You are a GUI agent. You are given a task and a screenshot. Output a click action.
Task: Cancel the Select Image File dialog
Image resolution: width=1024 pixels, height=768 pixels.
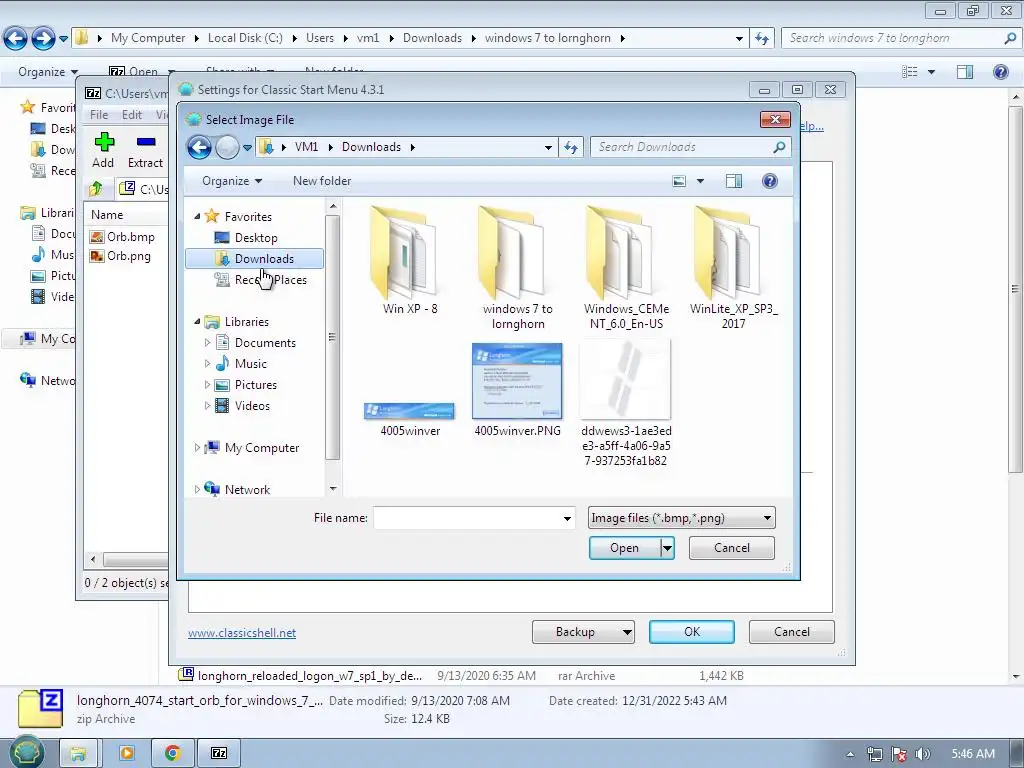click(x=731, y=548)
